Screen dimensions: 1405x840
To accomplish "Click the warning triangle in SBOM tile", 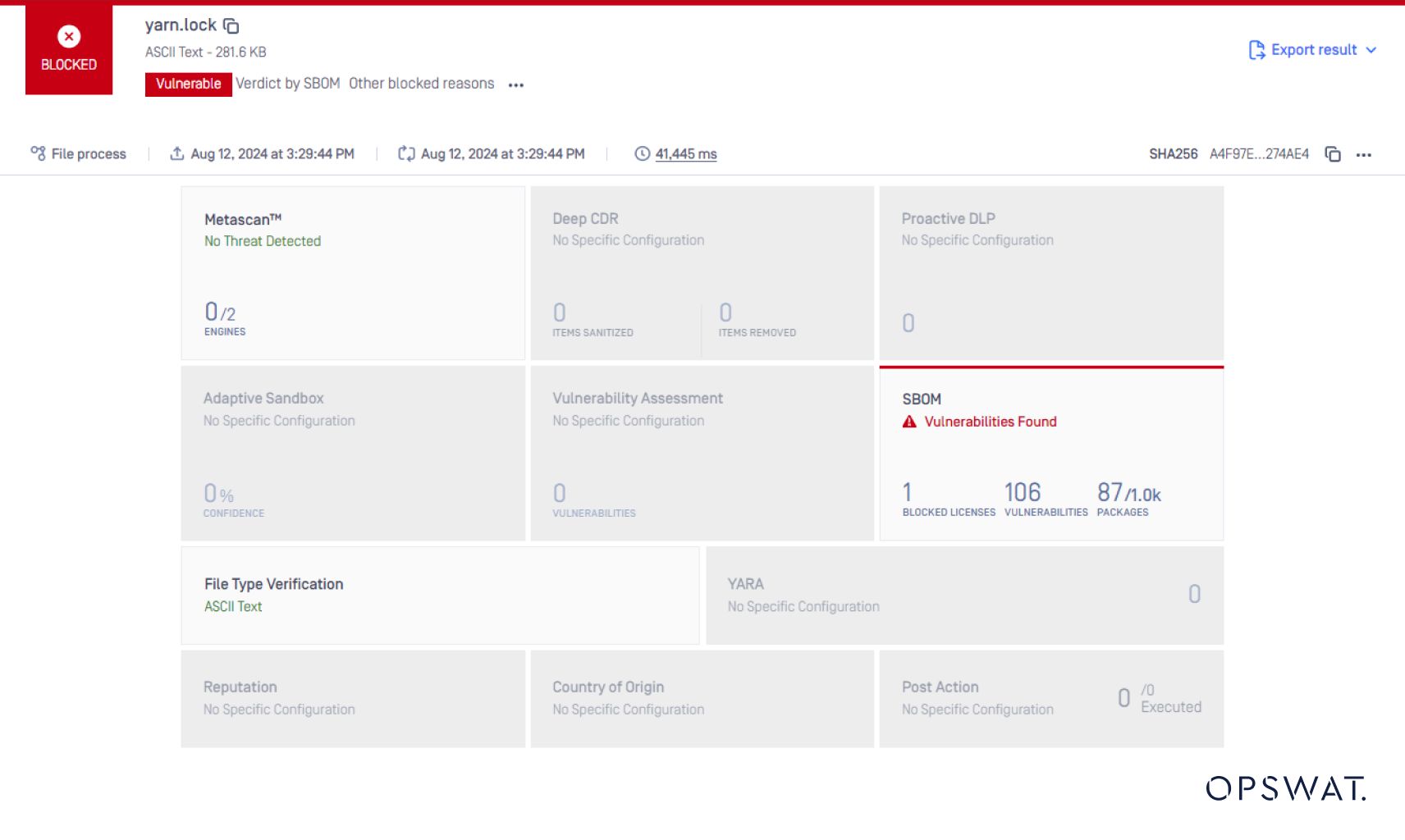I will coord(908,422).
